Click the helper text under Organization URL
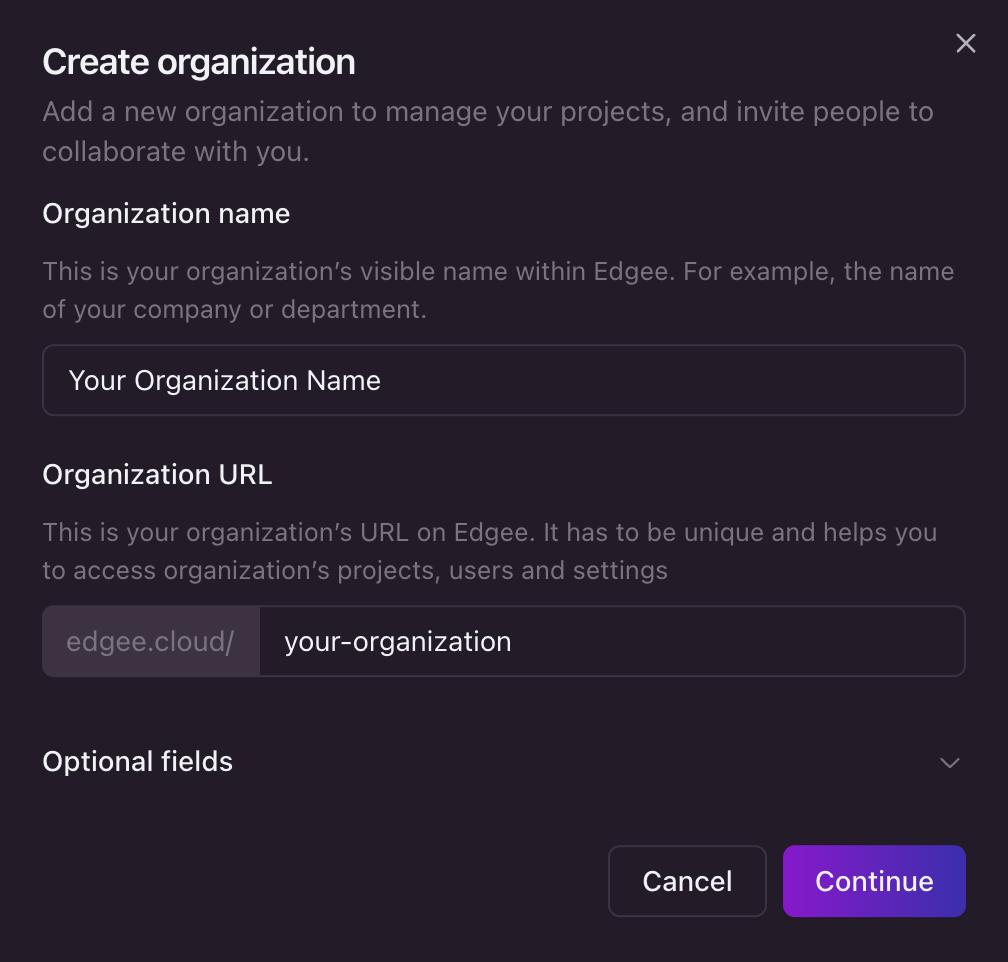This screenshot has height=962, width=1008. pyautogui.click(x=490, y=551)
